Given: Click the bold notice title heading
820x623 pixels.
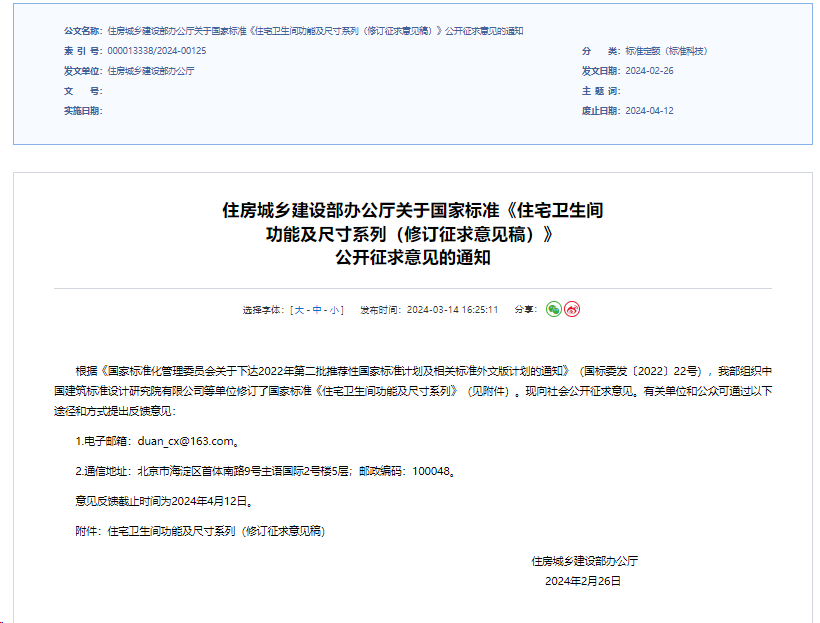Looking at the screenshot, I should [x=413, y=234].
